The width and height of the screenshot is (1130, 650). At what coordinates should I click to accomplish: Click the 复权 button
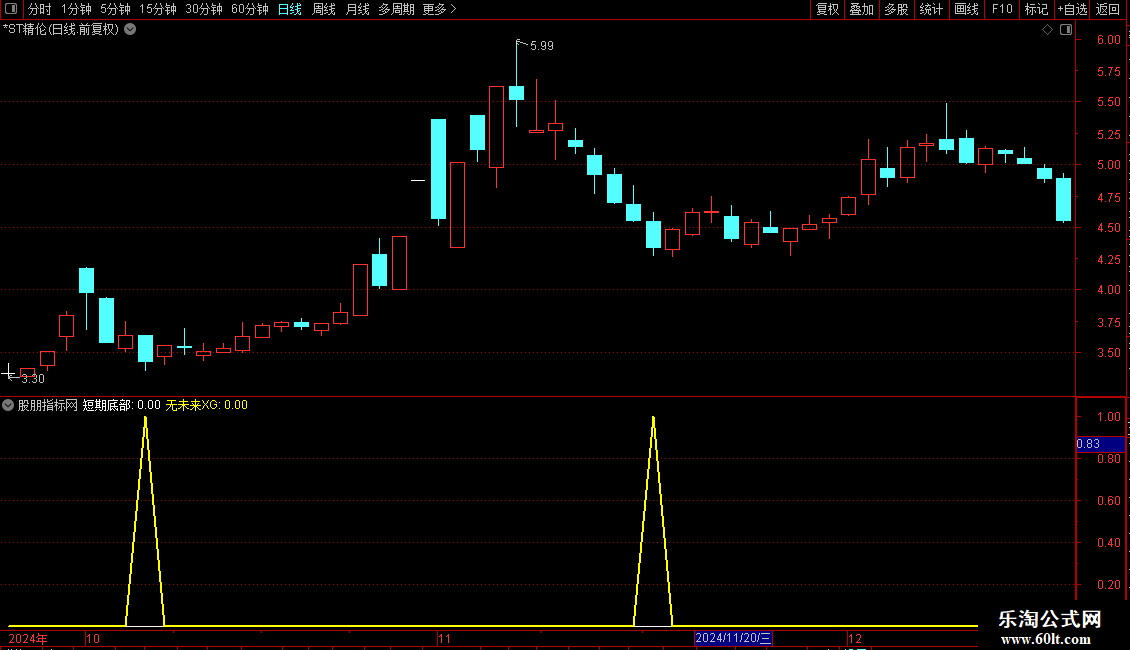[x=827, y=9]
